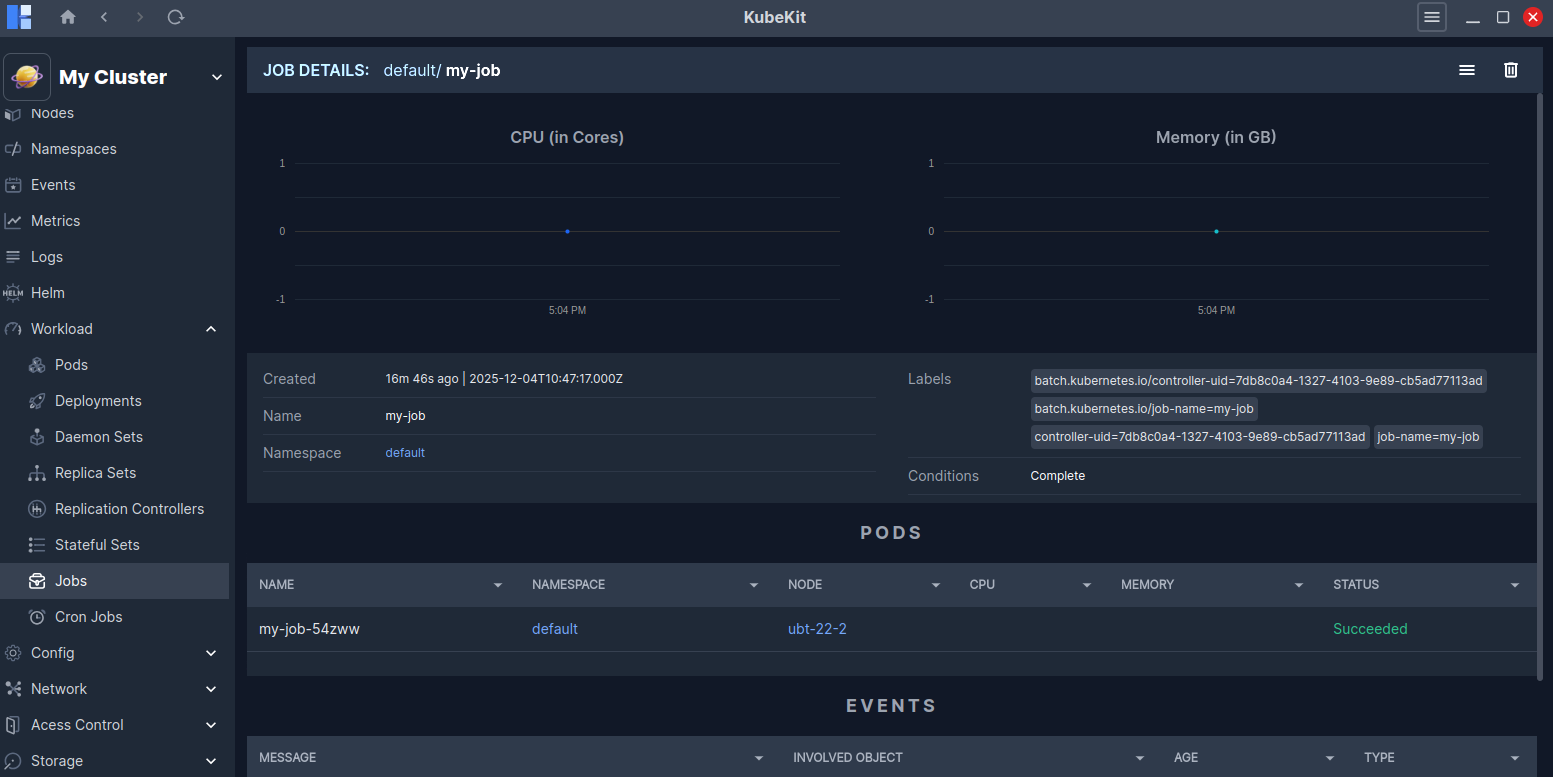Open the STATUS column filter dropdown
The width and height of the screenshot is (1553, 777).
[1514, 585]
